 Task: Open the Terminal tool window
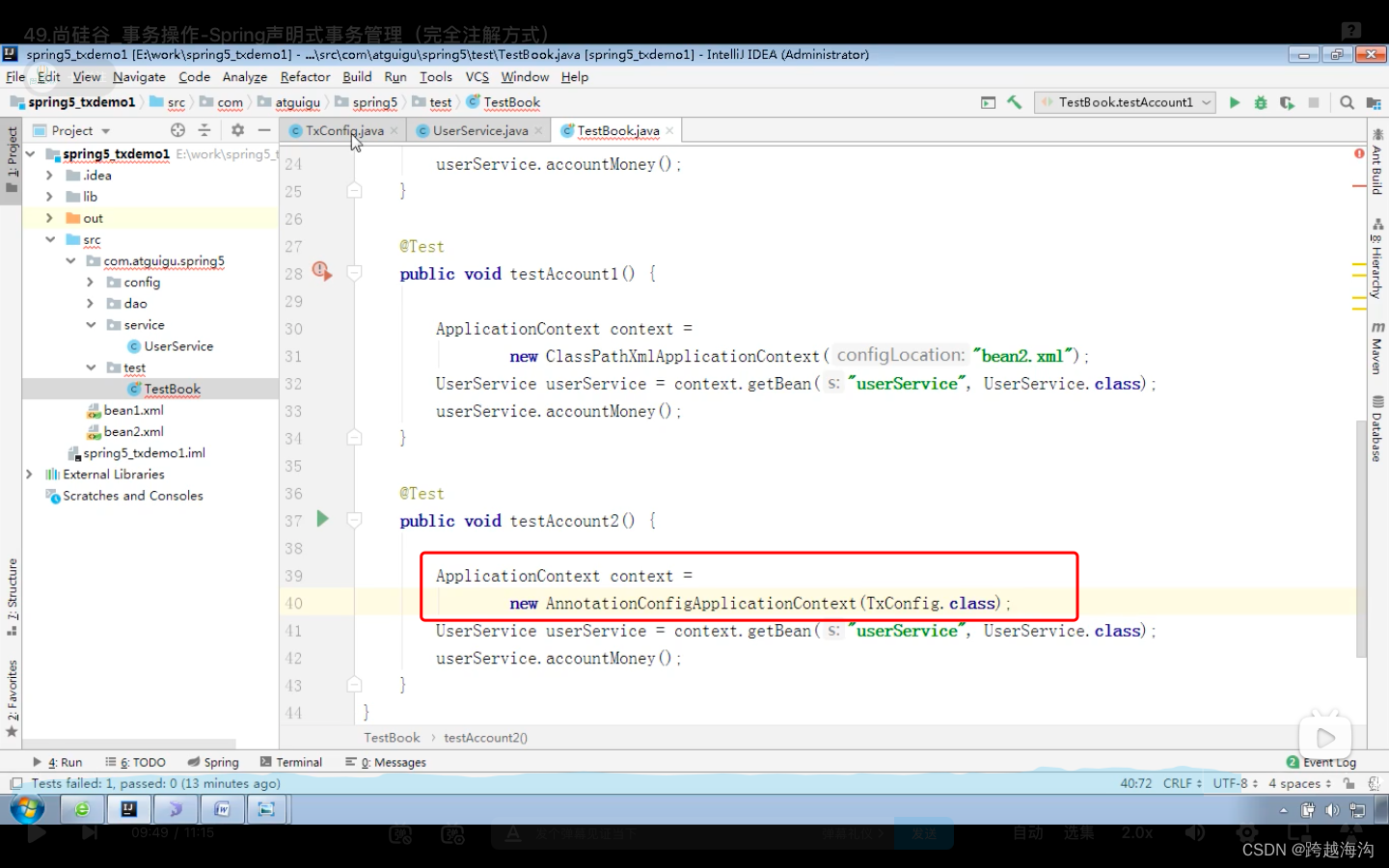[292, 762]
